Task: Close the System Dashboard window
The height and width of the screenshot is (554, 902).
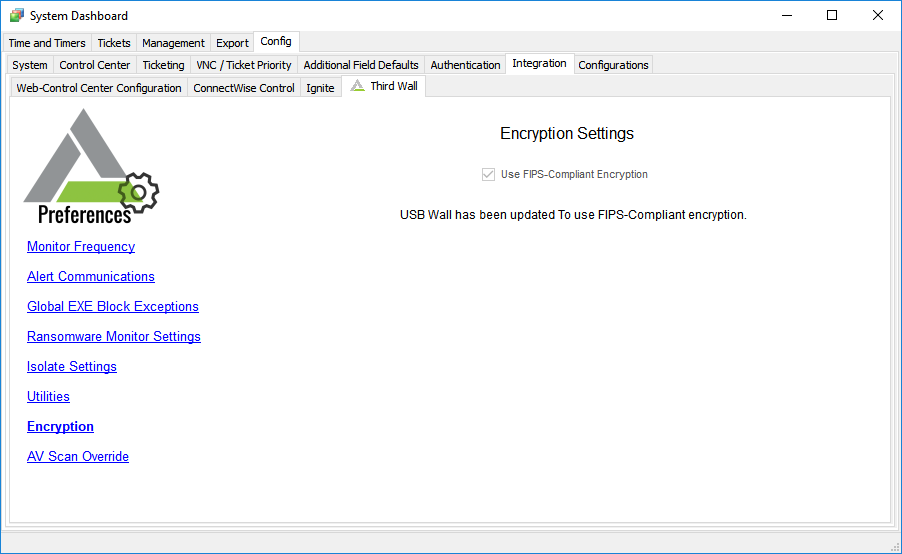Action: tap(877, 16)
